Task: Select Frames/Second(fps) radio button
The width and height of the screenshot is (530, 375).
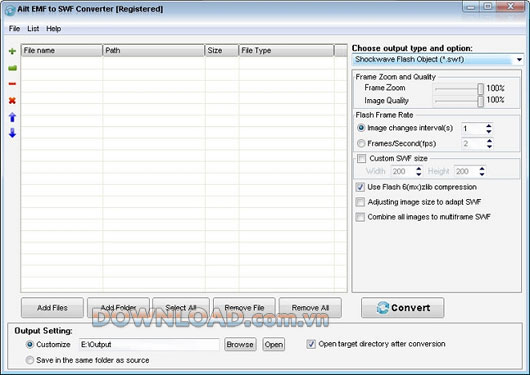Action: coord(361,143)
